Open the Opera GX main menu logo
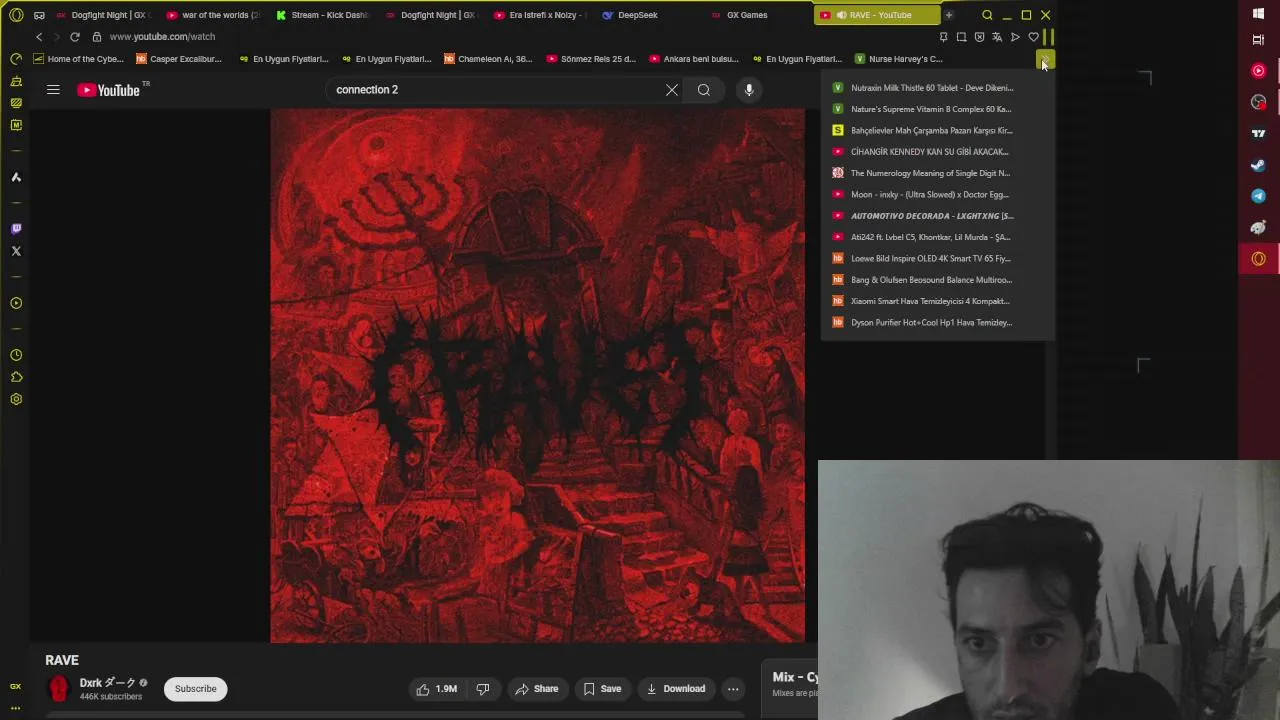The image size is (1280, 720). coord(16,15)
